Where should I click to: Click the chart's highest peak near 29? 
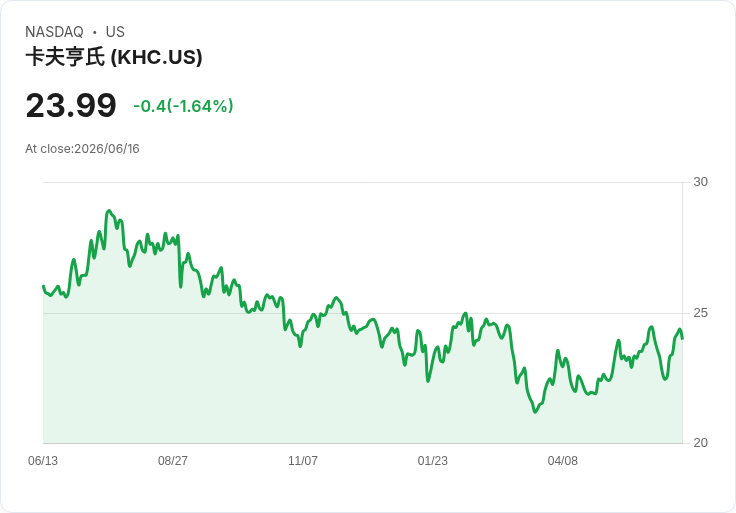(109, 211)
